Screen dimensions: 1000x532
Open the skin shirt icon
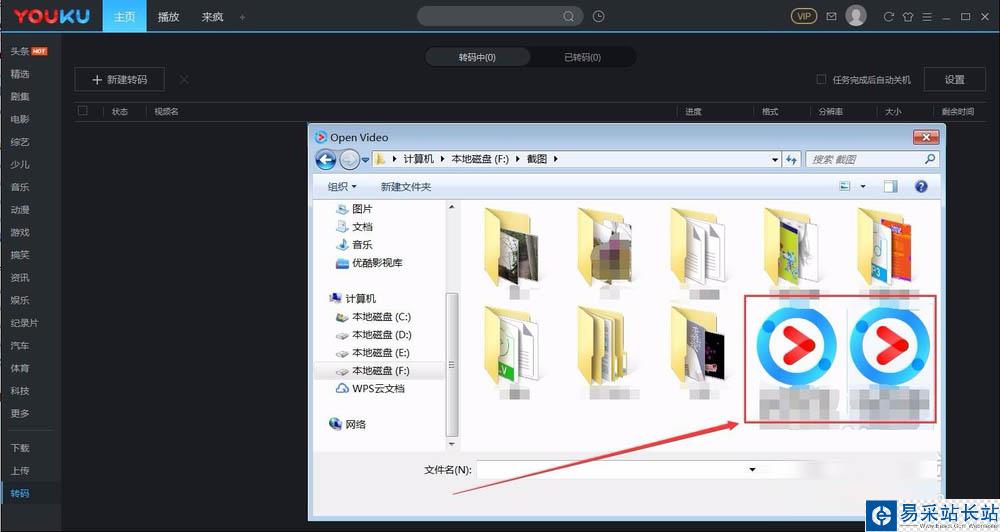click(908, 17)
